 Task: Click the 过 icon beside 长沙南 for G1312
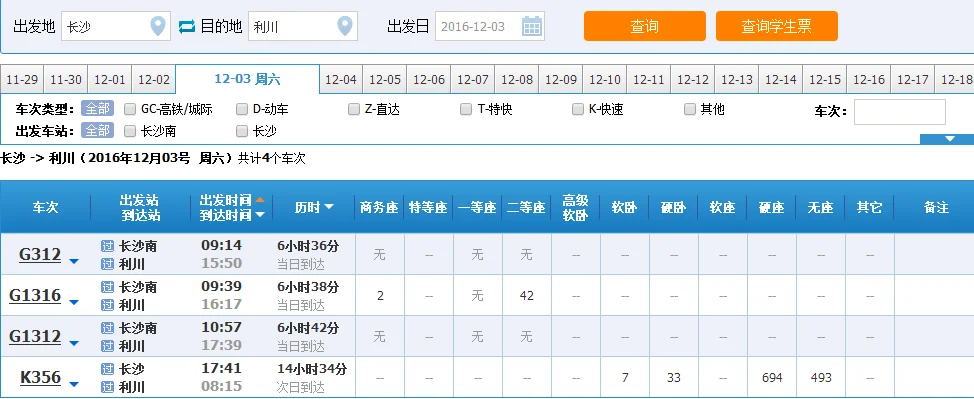[x=107, y=328]
